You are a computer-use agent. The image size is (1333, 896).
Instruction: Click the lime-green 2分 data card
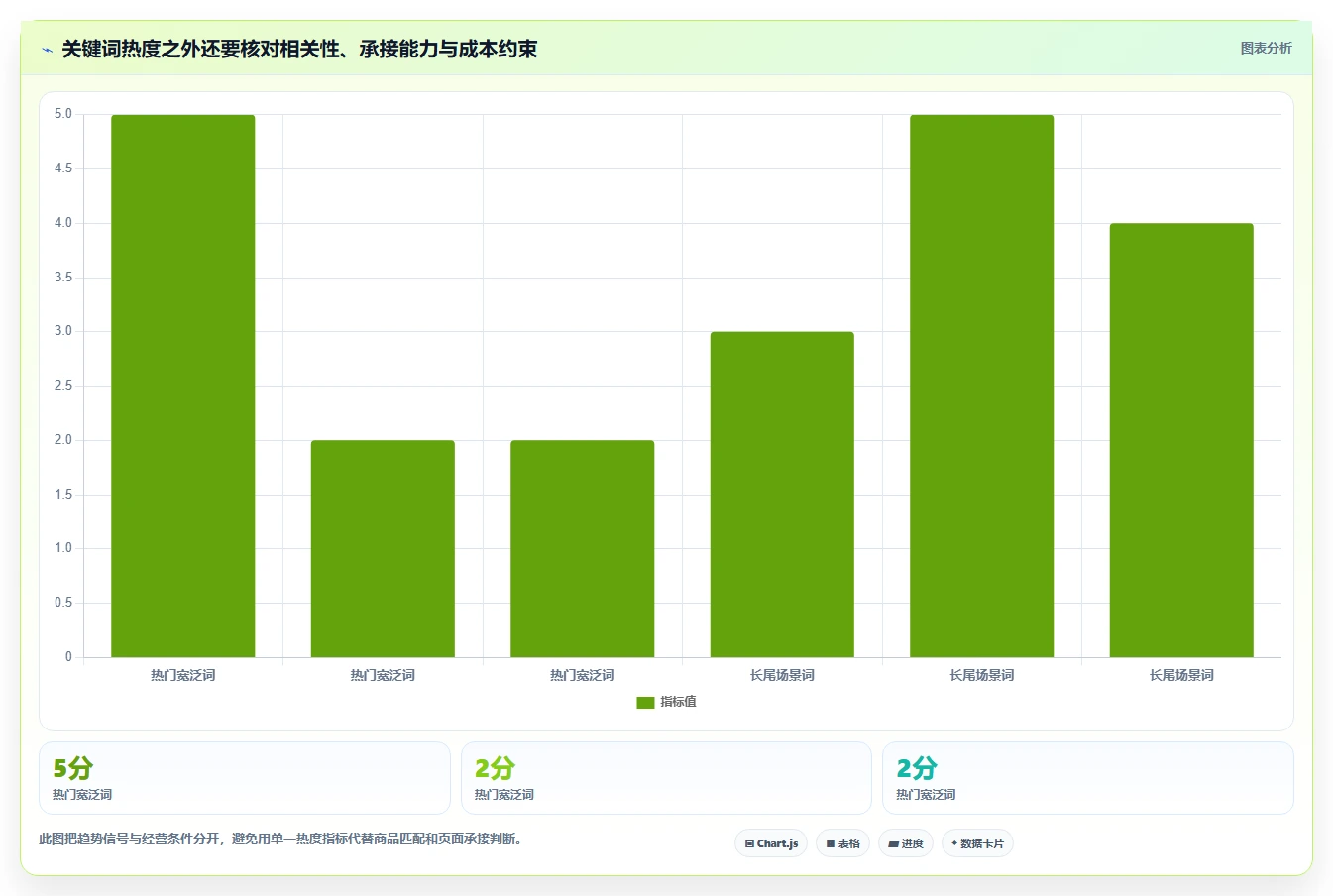pos(666,778)
